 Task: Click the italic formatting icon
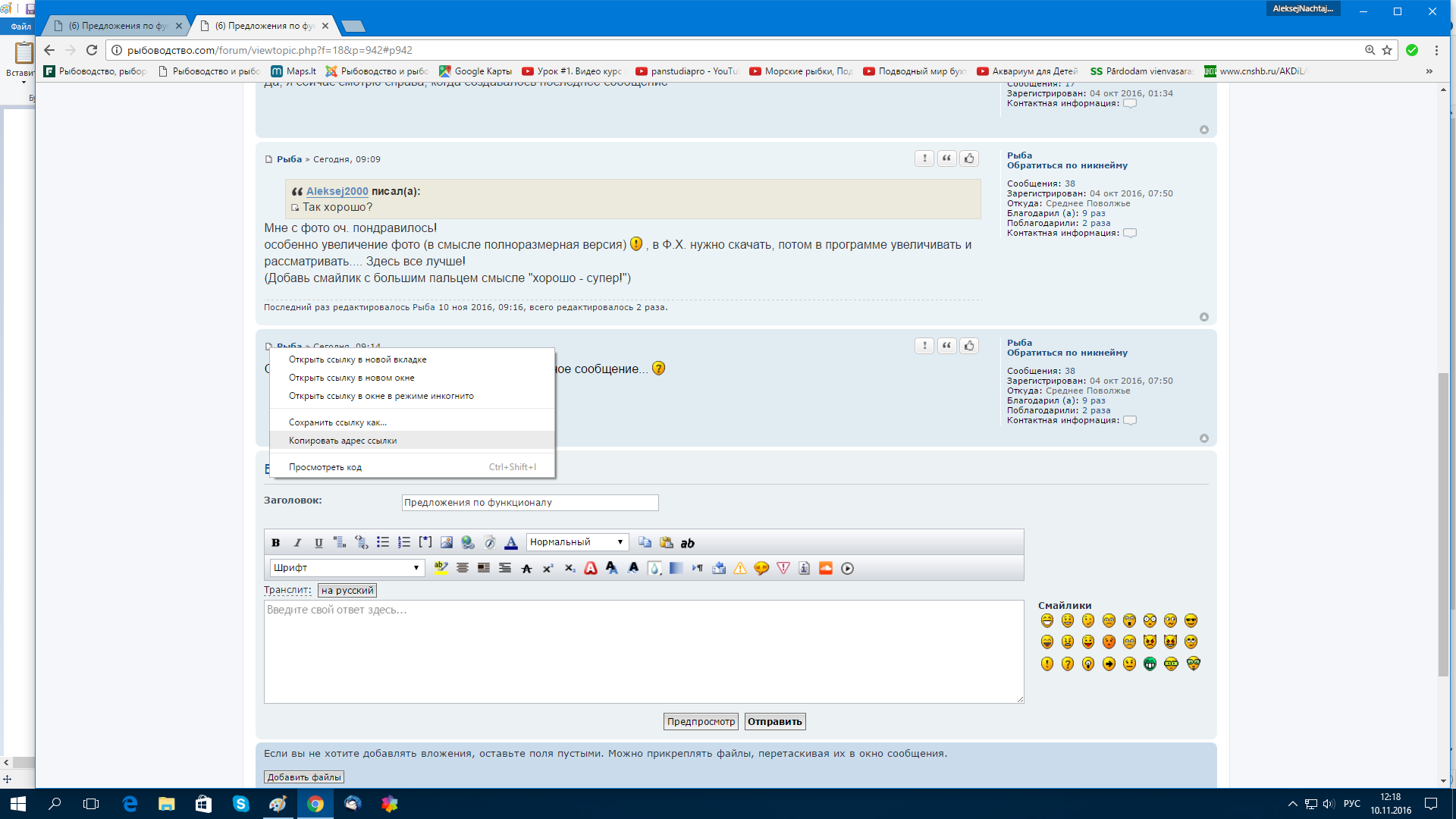(x=297, y=543)
